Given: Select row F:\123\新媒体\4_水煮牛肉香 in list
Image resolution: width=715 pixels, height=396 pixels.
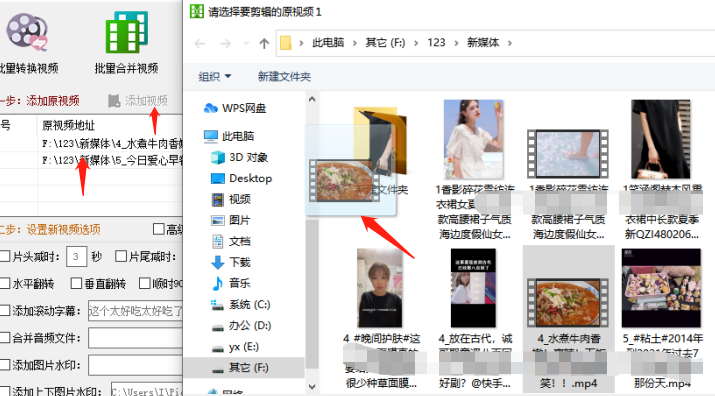Looking at the screenshot, I should point(91,144).
